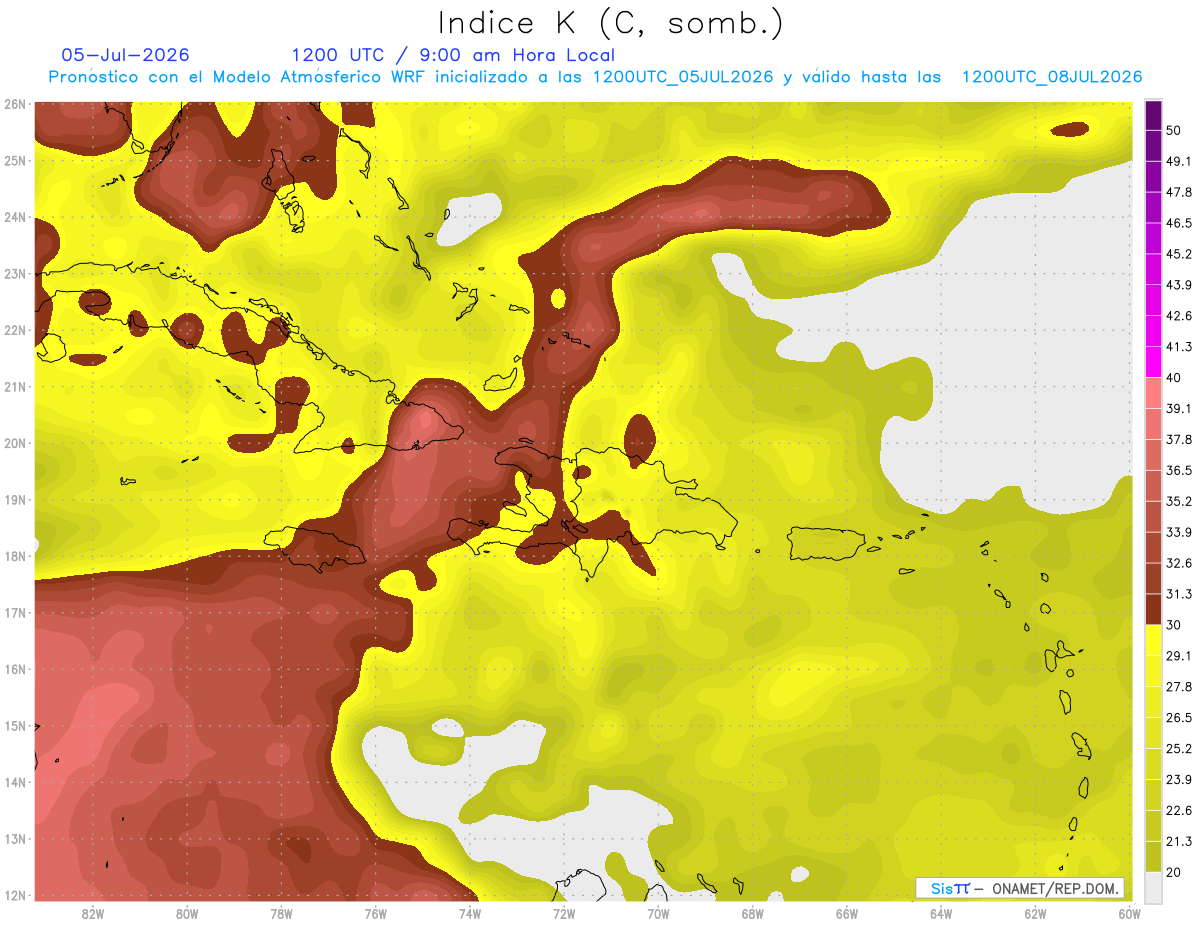The image size is (1200, 927).
Task: Click the gray colorbar segment below 20
Action: click(x=1153, y=887)
